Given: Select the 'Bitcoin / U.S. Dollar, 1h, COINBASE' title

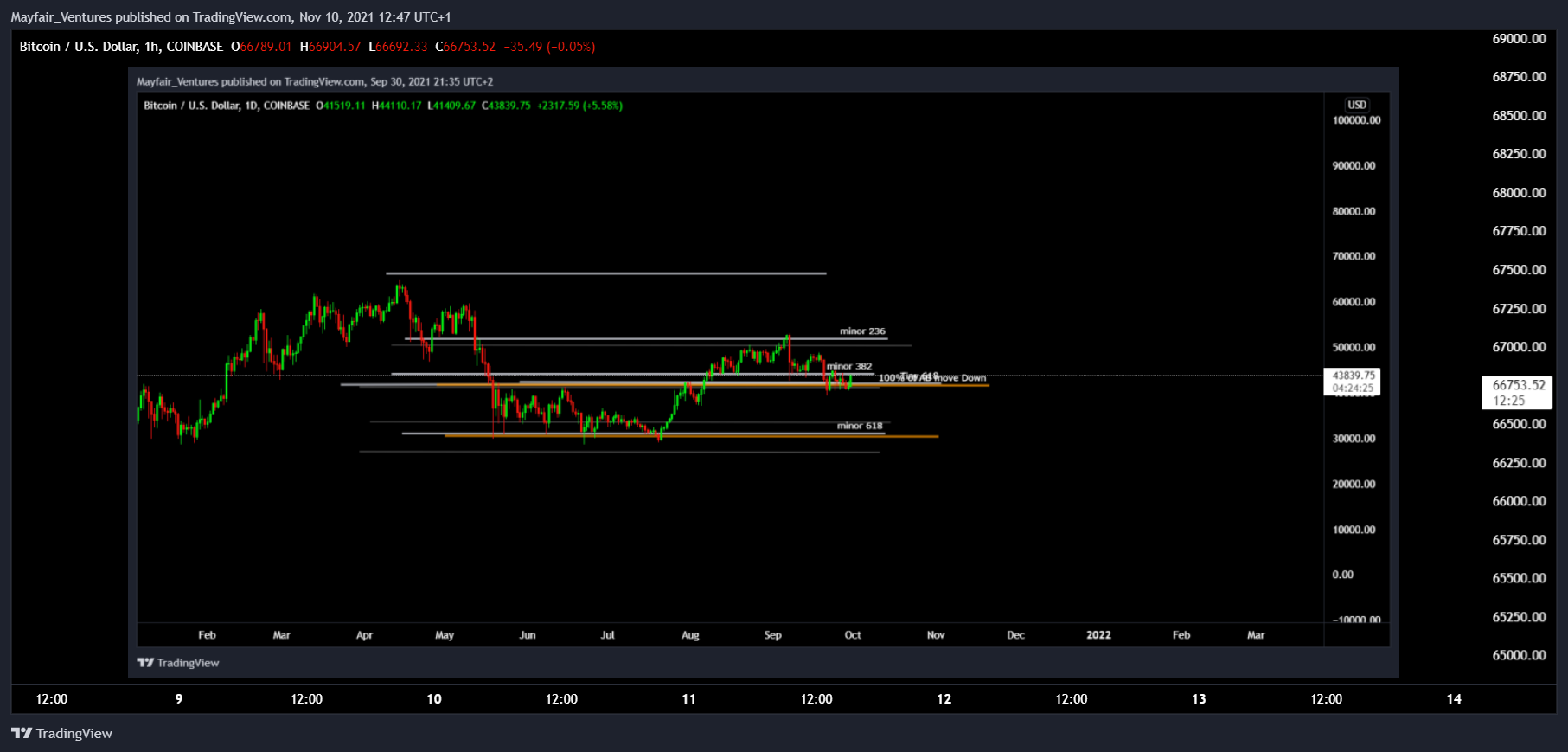Looking at the screenshot, I should click(x=121, y=47).
